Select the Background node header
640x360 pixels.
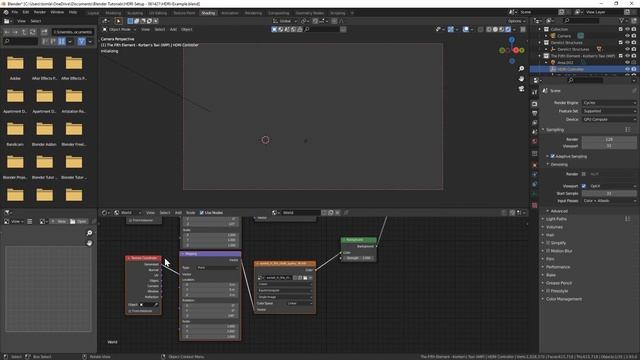pos(359,240)
